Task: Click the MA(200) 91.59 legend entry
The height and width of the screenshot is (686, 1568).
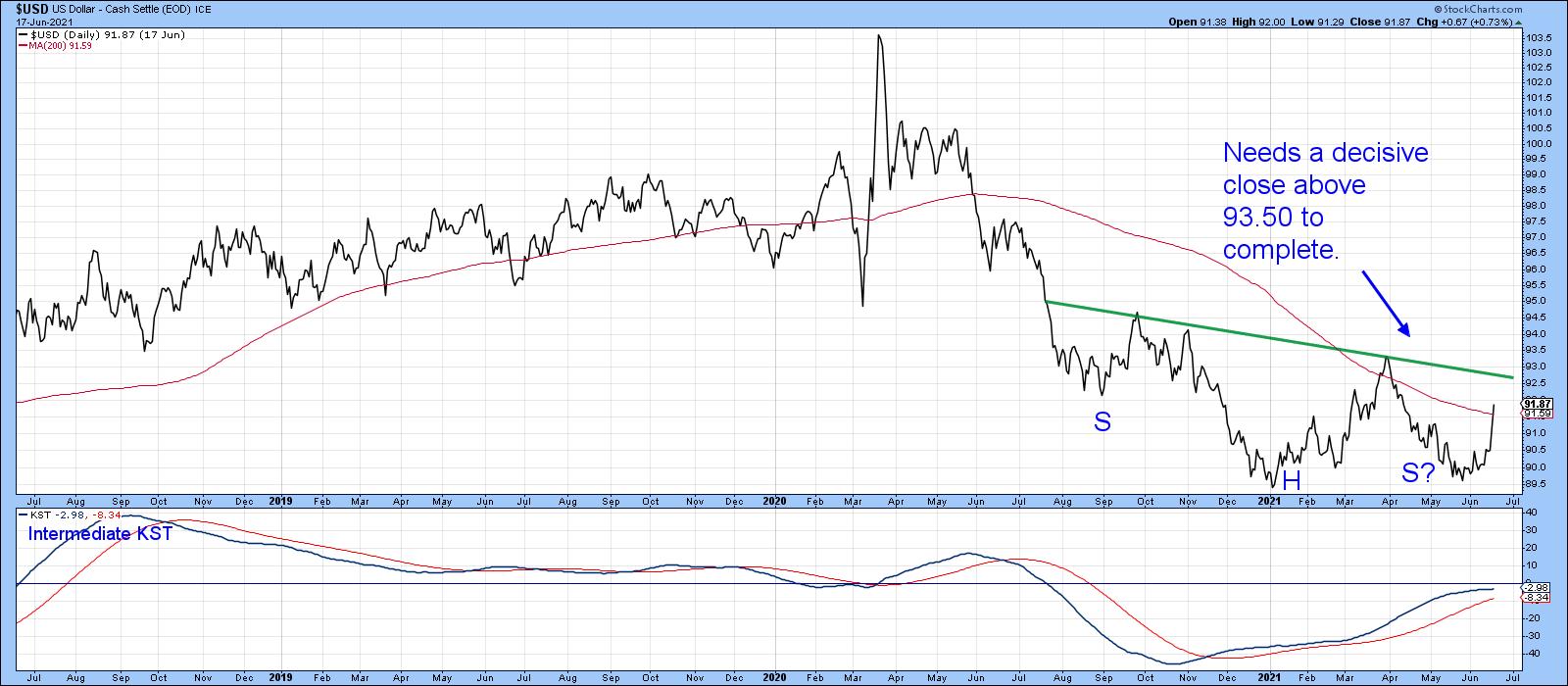Action: click(59, 45)
